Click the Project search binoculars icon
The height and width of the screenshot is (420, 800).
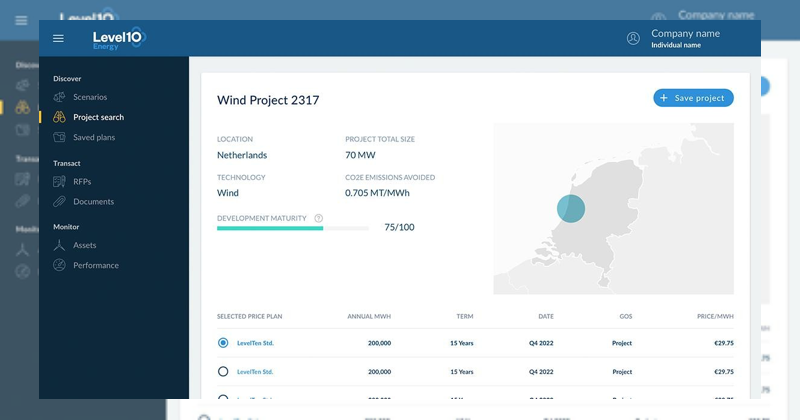click(60, 117)
